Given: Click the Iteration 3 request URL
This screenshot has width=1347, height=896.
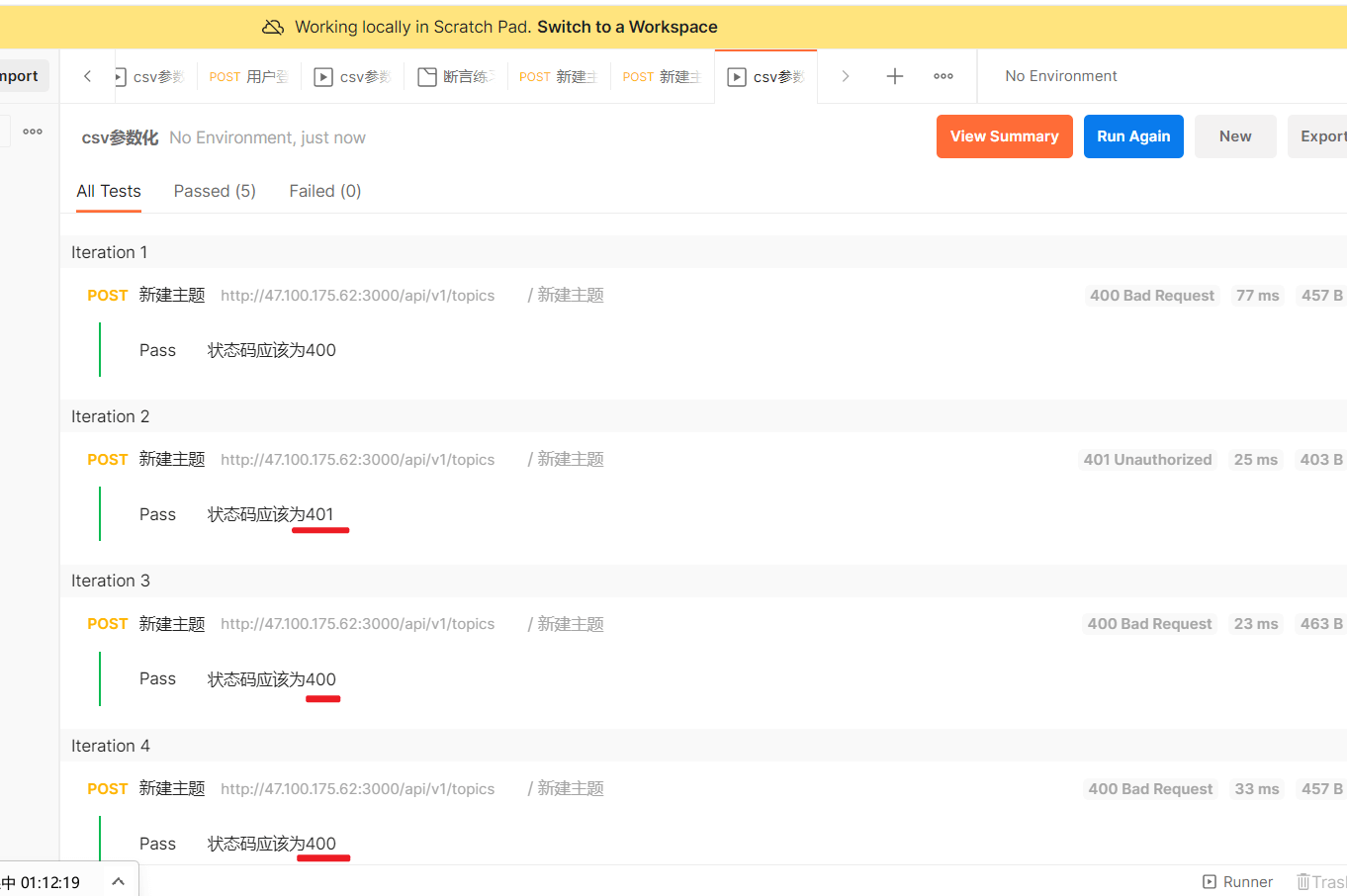Looking at the screenshot, I should pyautogui.click(x=357, y=624).
